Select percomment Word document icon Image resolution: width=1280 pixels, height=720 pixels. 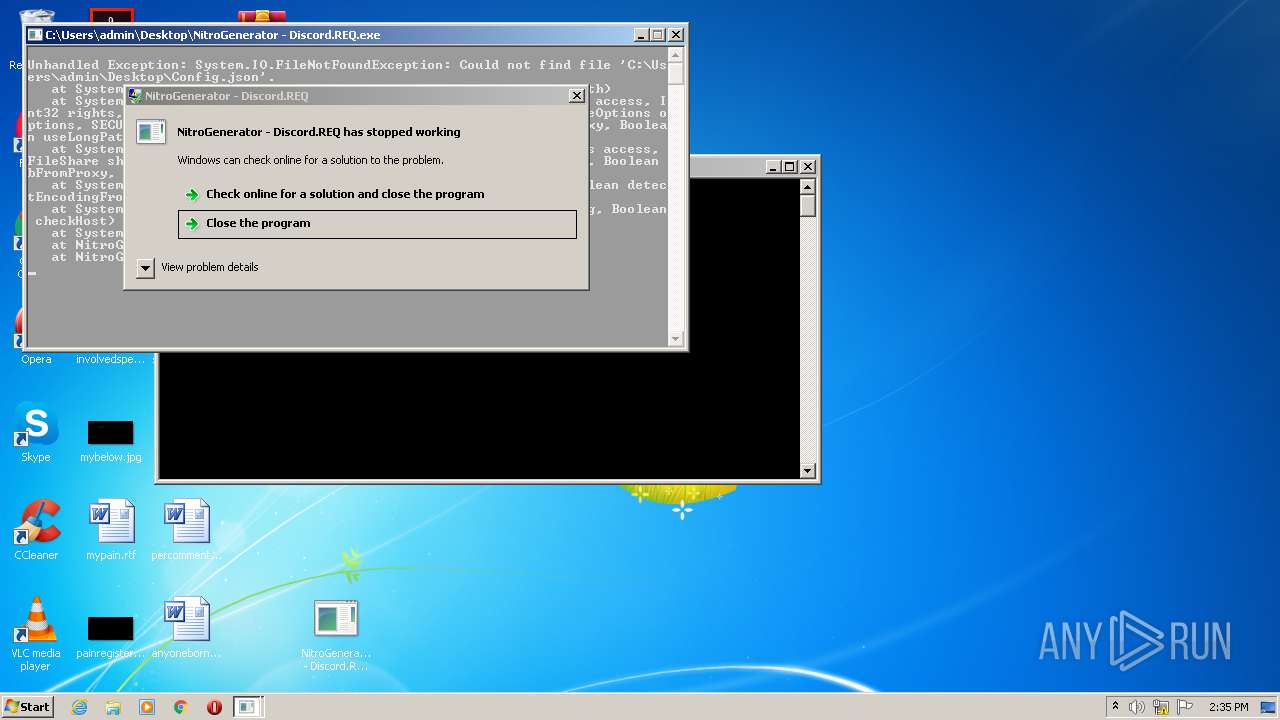(187, 530)
